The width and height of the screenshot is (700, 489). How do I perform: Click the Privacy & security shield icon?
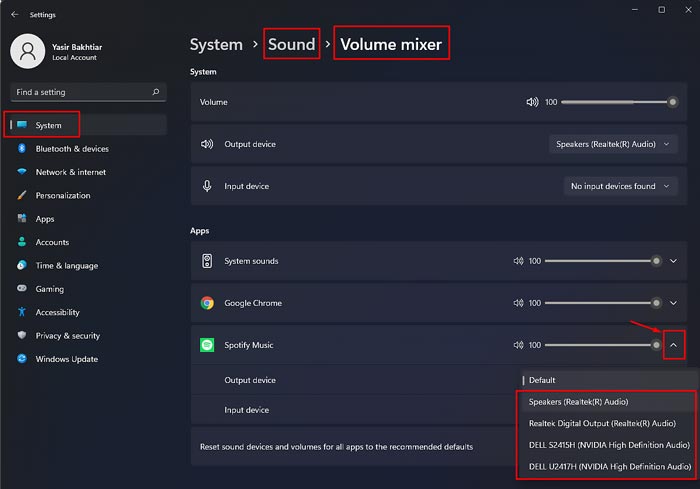[22, 335]
